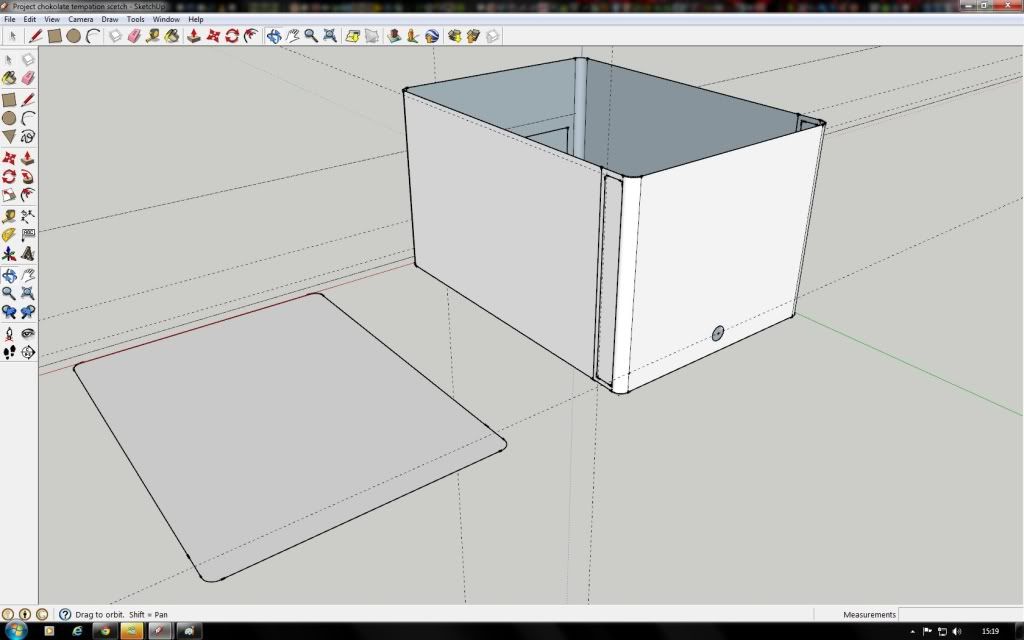Select the Polygon tool

(9, 136)
